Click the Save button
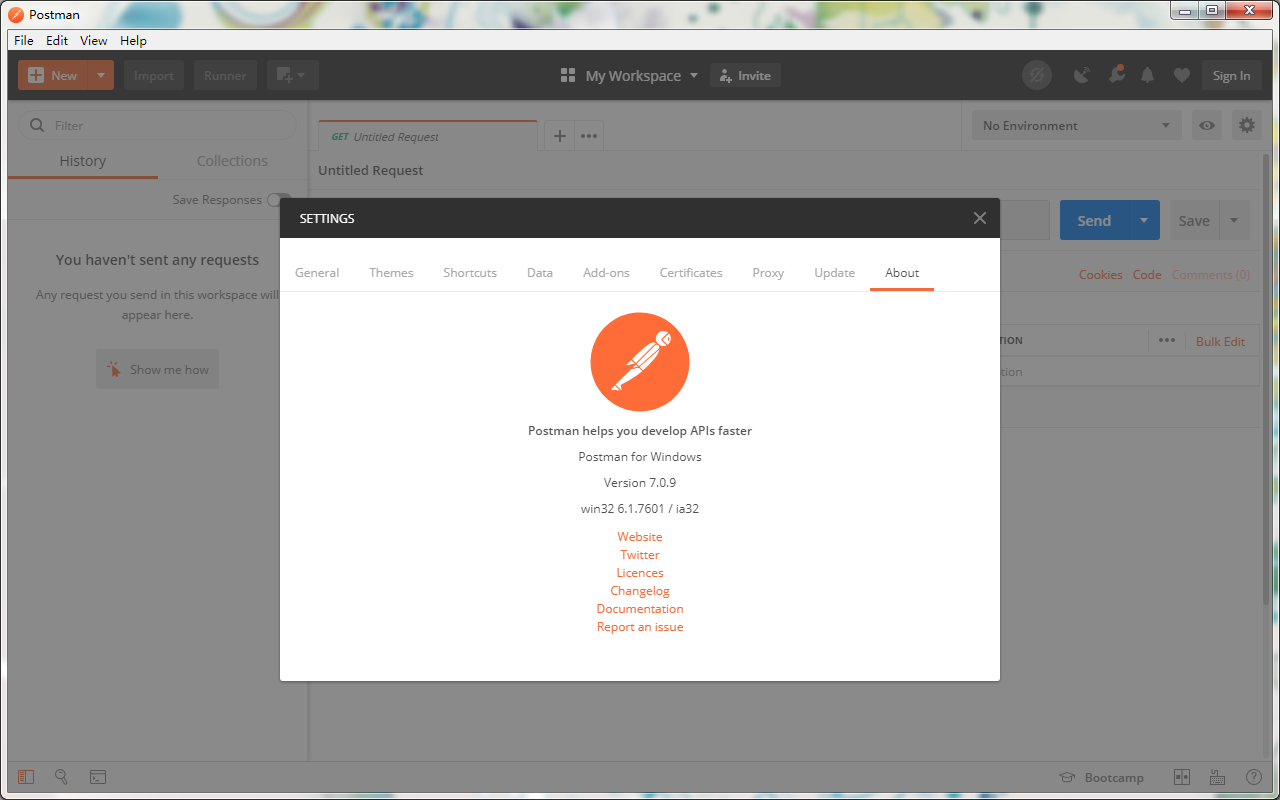Screen dimensions: 1280x800 pyautogui.click(x=1194, y=220)
